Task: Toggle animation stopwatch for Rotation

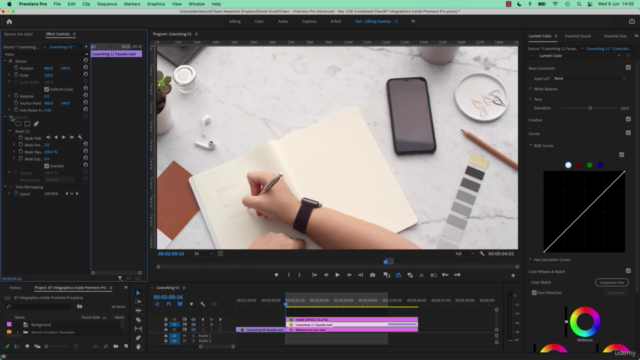Action: (16, 96)
